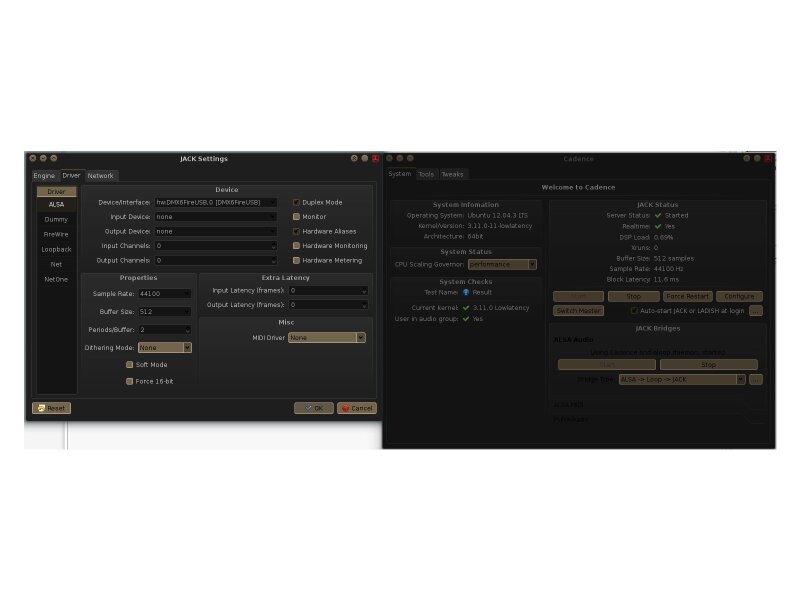800x600 pixels.
Task: Open options button beside Auto-start checkbox
Action: click(756, 311)
